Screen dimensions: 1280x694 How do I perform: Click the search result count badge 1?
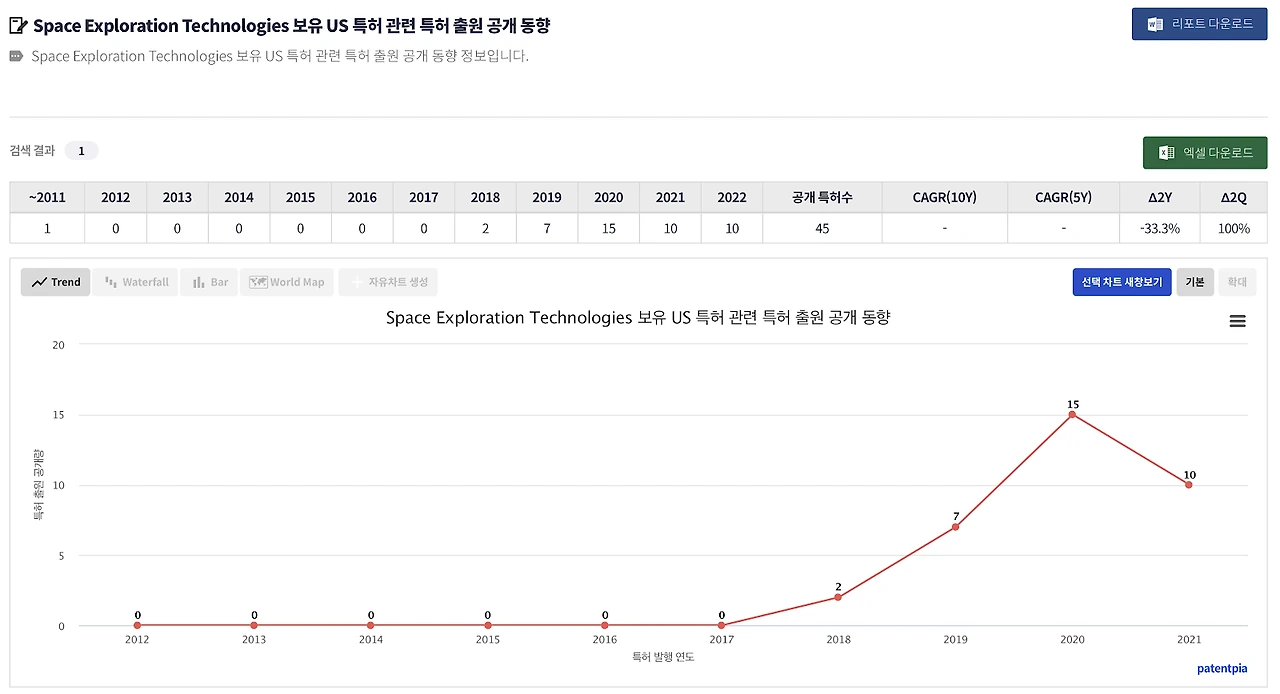pos(81,151)
